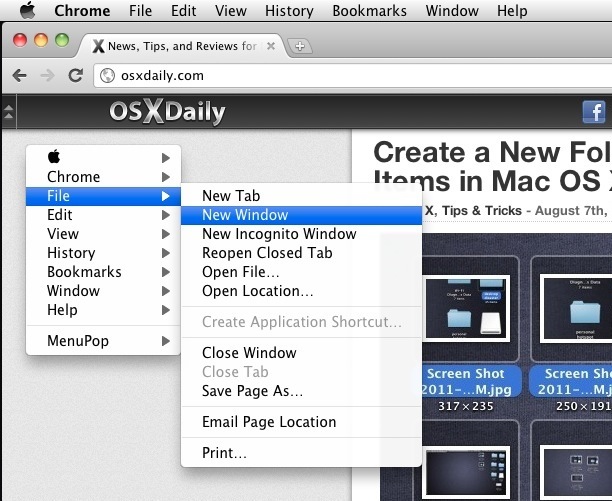The width and height of the screenshot is (612, 501).
Task: Expand Edit submenu in popup menu
Action: [x=103, y=215]
